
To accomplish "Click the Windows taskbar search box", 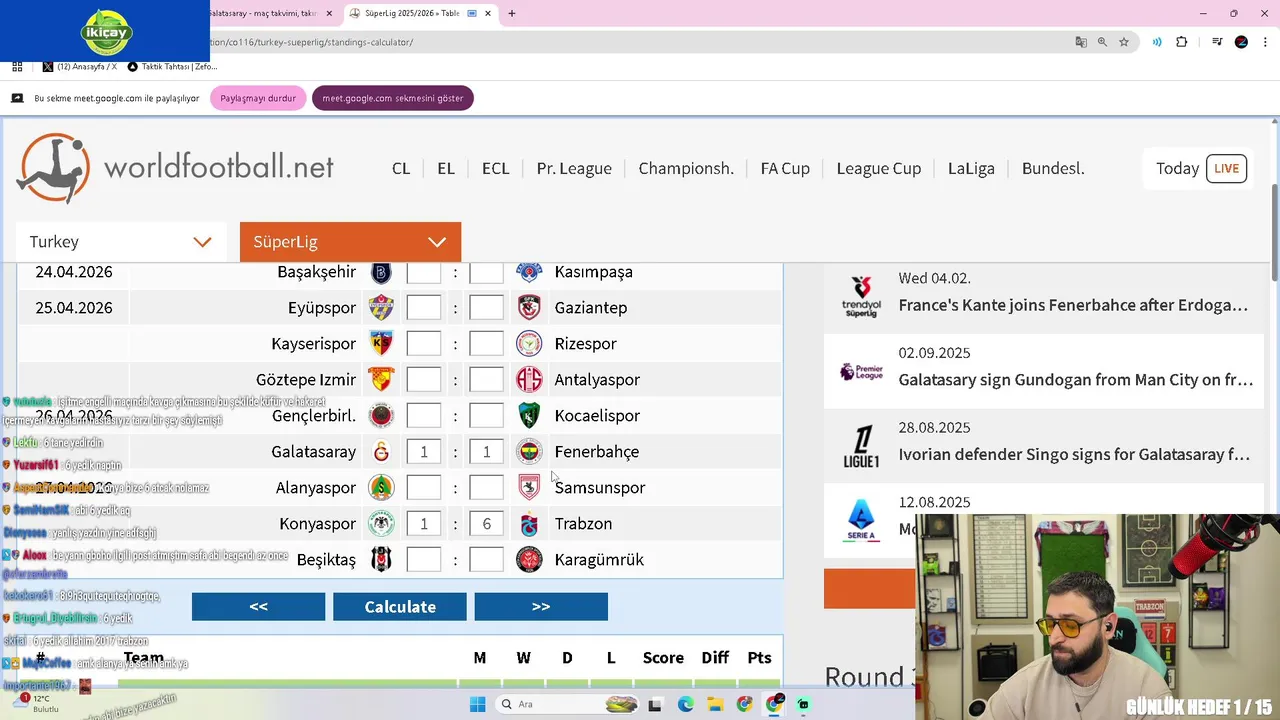I will pyautogui.click(x=566, y=704).
